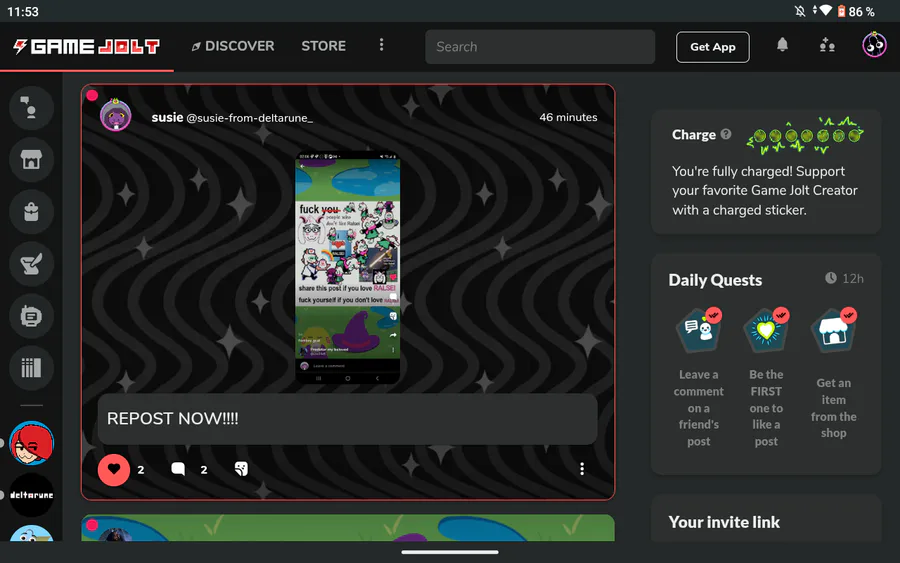
Task: Open the Discover page
Action: [x=233, y=46]
